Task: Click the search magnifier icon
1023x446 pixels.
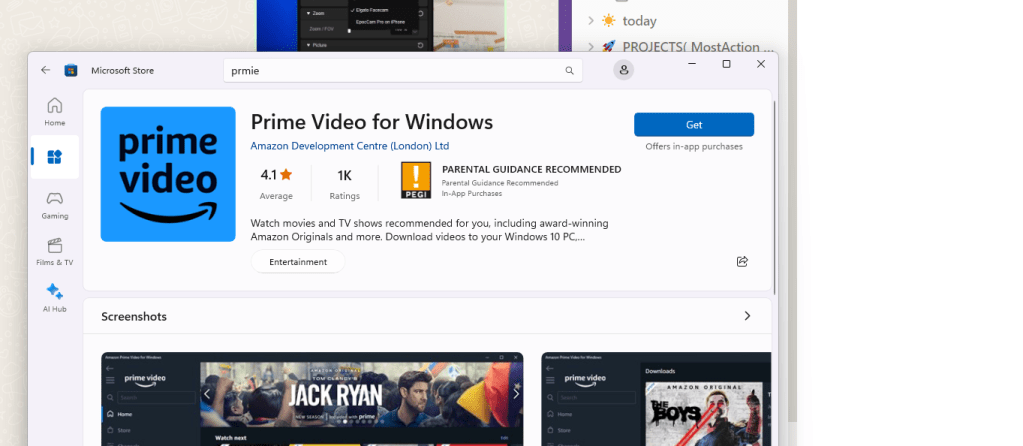Action: tap(570, 70)
